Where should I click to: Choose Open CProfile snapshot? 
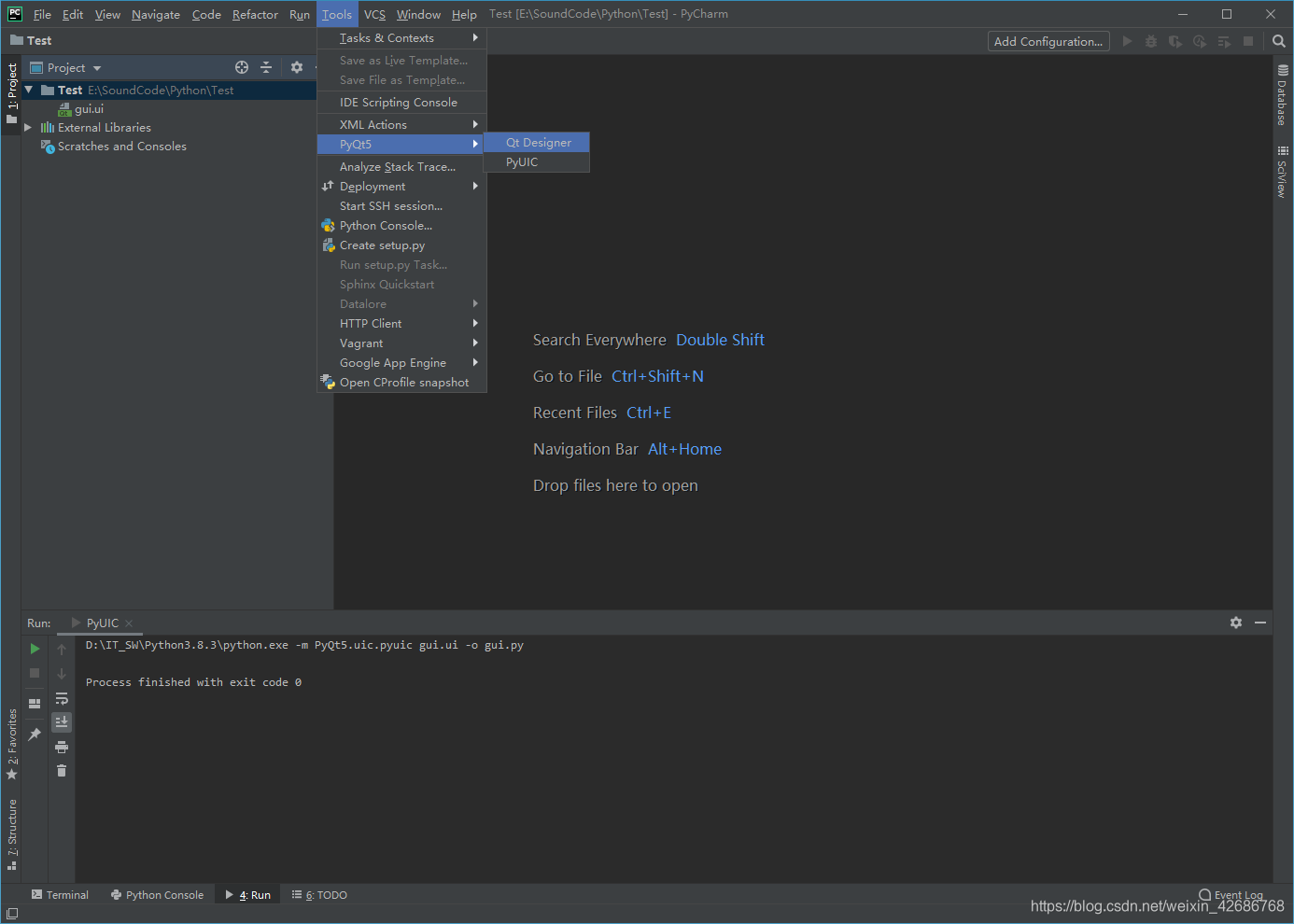pyautogui.click(x=401, y=383)
